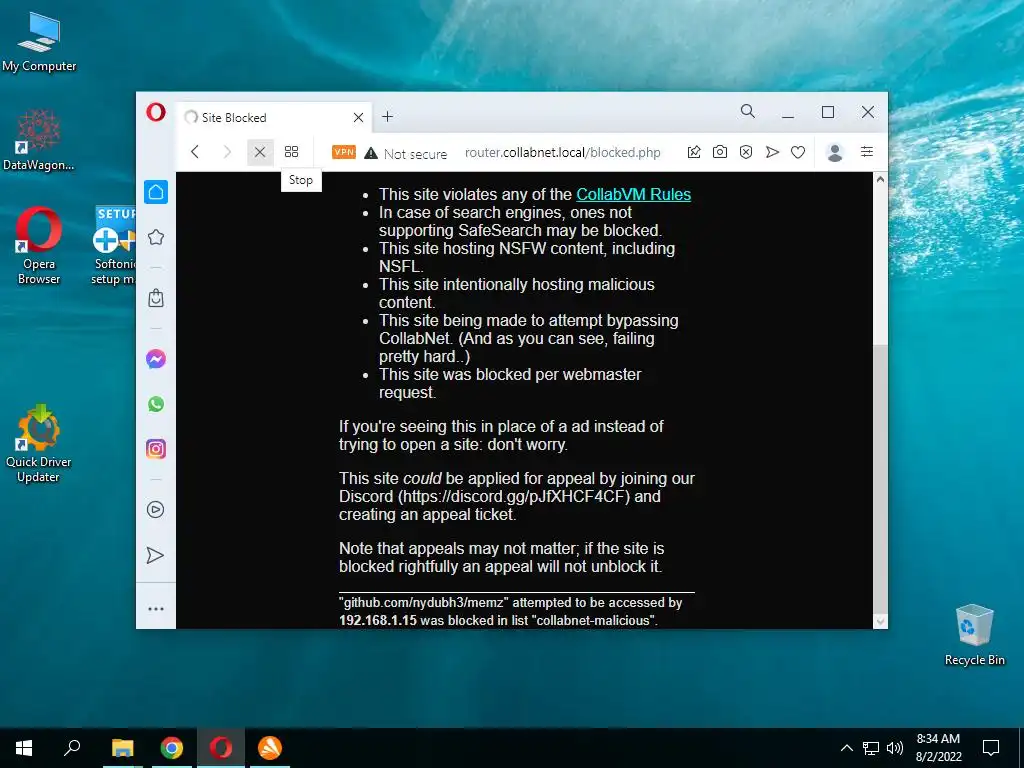The width and height of the screenshot is (1024, 768).
Task: Click the scrollbar down arrow
Action: point(880,621)
